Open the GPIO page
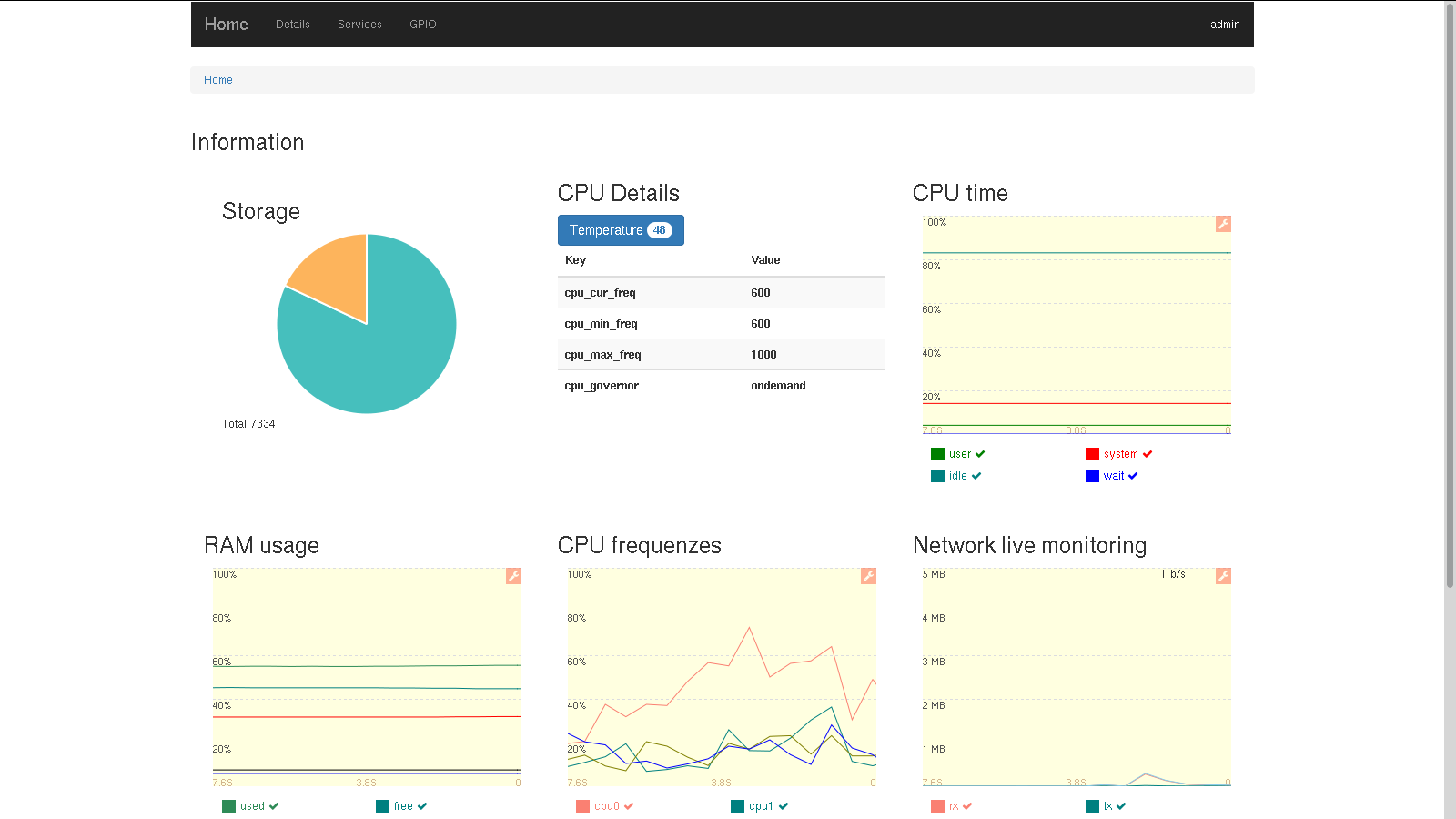This screenshot has width=1456, height=819. click(423, 25)
